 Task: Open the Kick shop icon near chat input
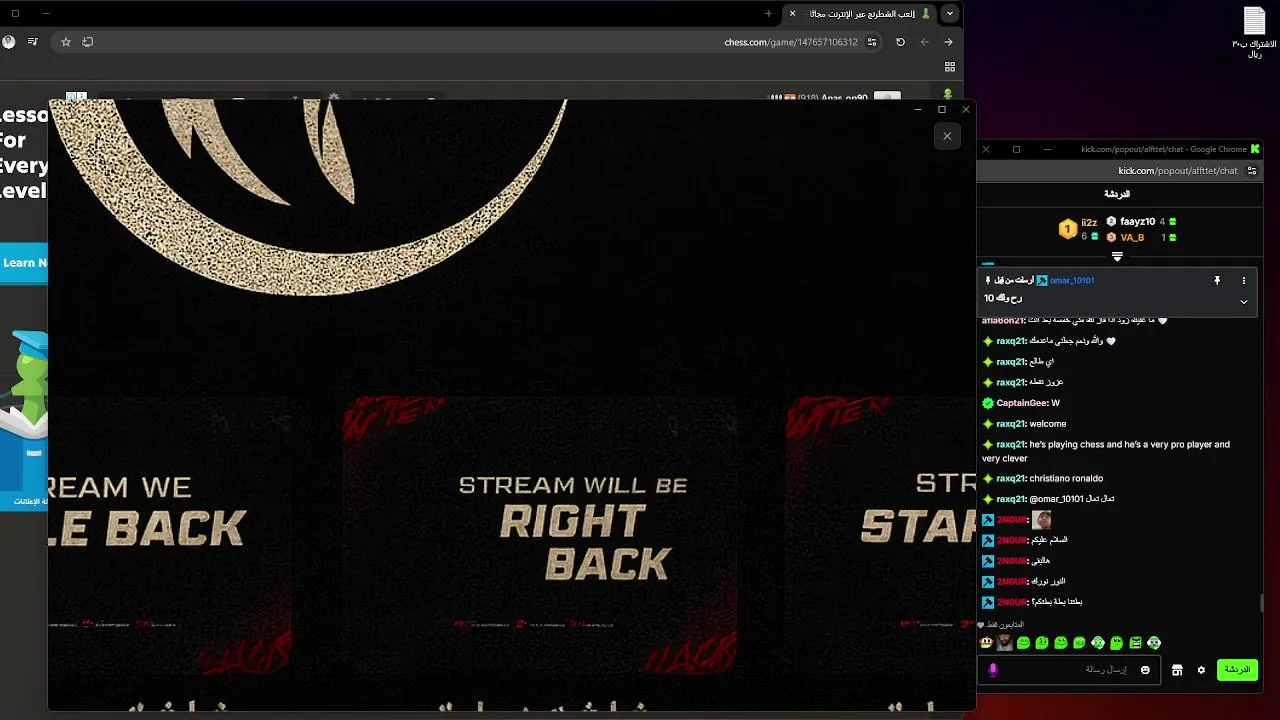[x=1177, y=670]
